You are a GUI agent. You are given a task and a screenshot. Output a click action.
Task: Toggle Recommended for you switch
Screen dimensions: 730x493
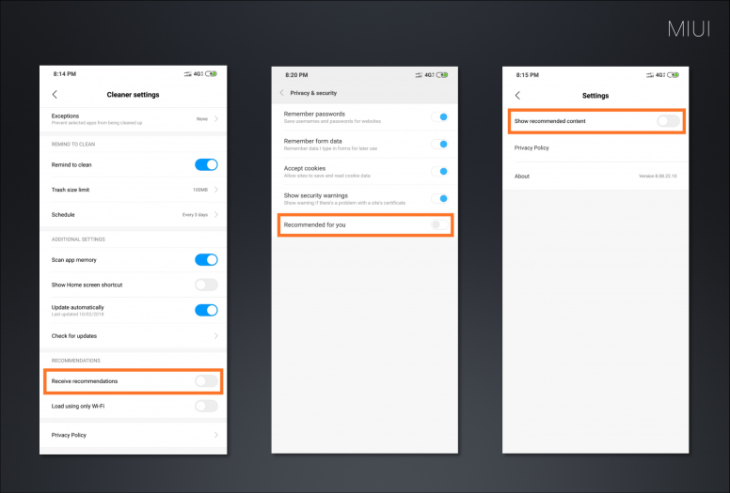(x=436, y=225)
